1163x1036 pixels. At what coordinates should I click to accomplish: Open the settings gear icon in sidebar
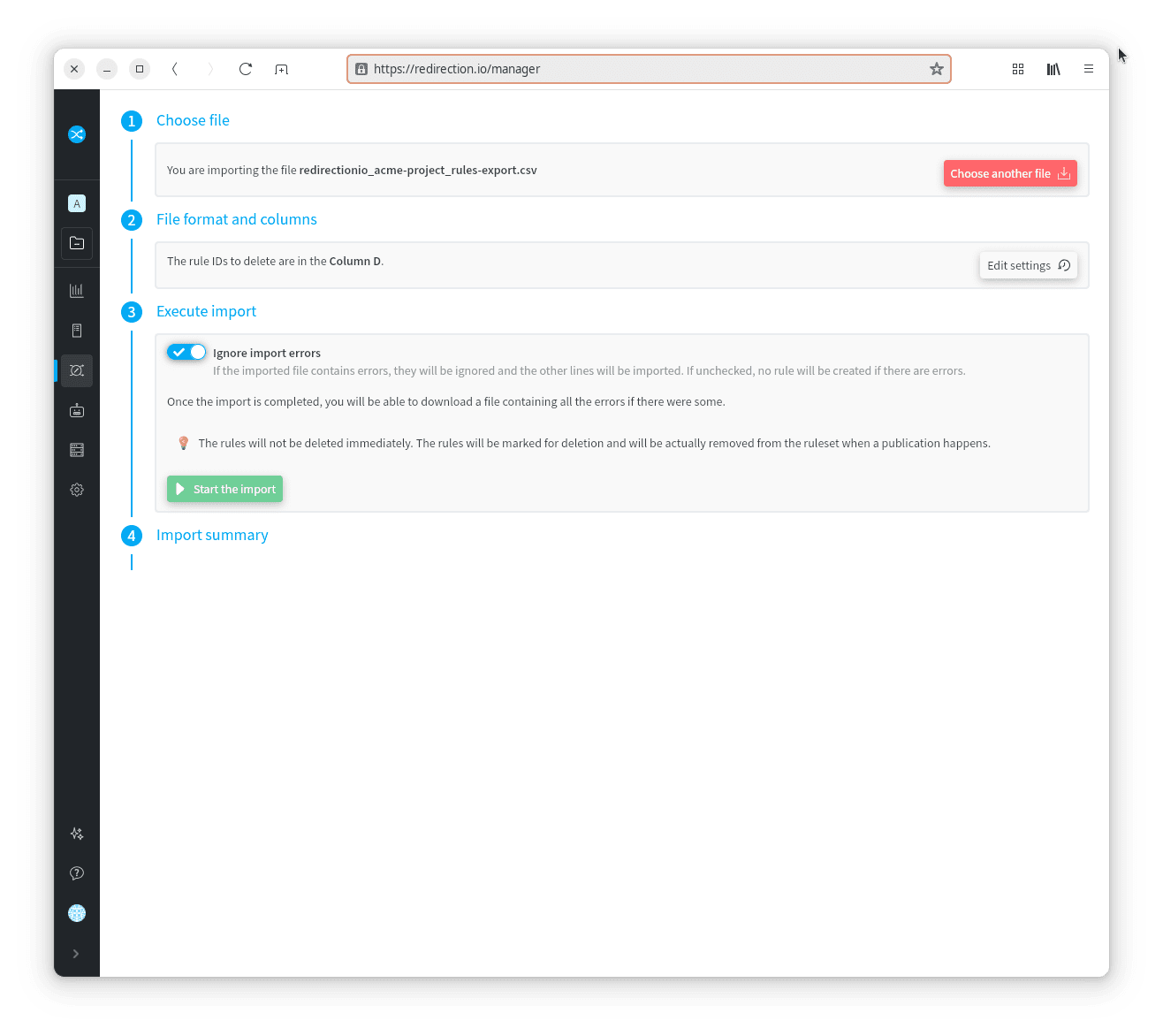point(77,490)
